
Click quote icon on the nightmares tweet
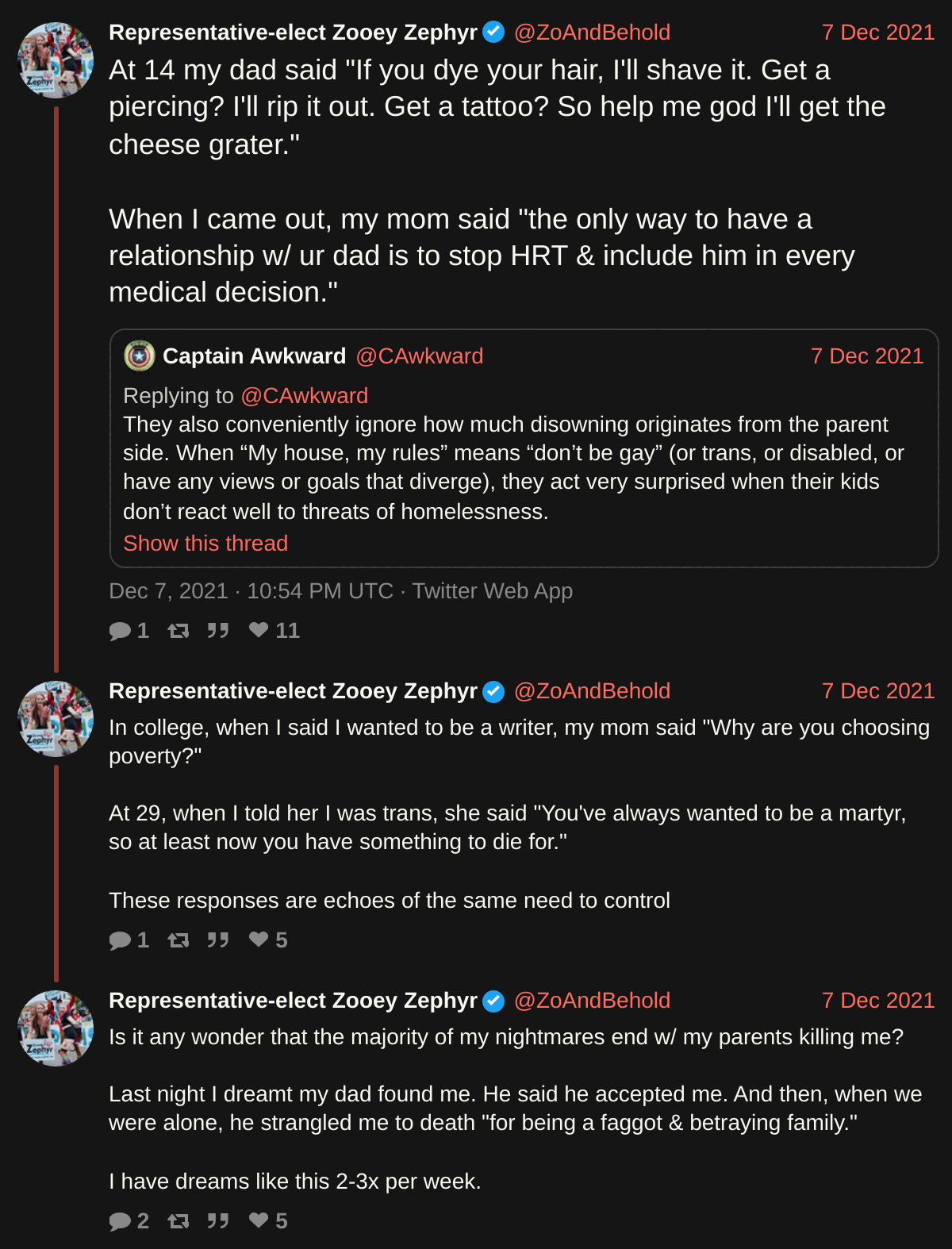tap(218, 1221)
